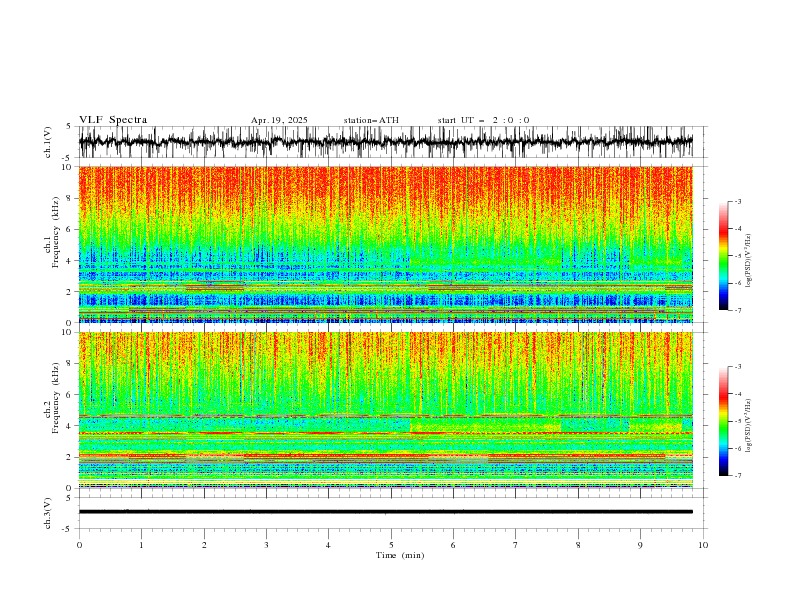Screen dimensions: 792x612
Task: Click the "5" tick on ch.1(V) axis
Action: click(69, 126)
